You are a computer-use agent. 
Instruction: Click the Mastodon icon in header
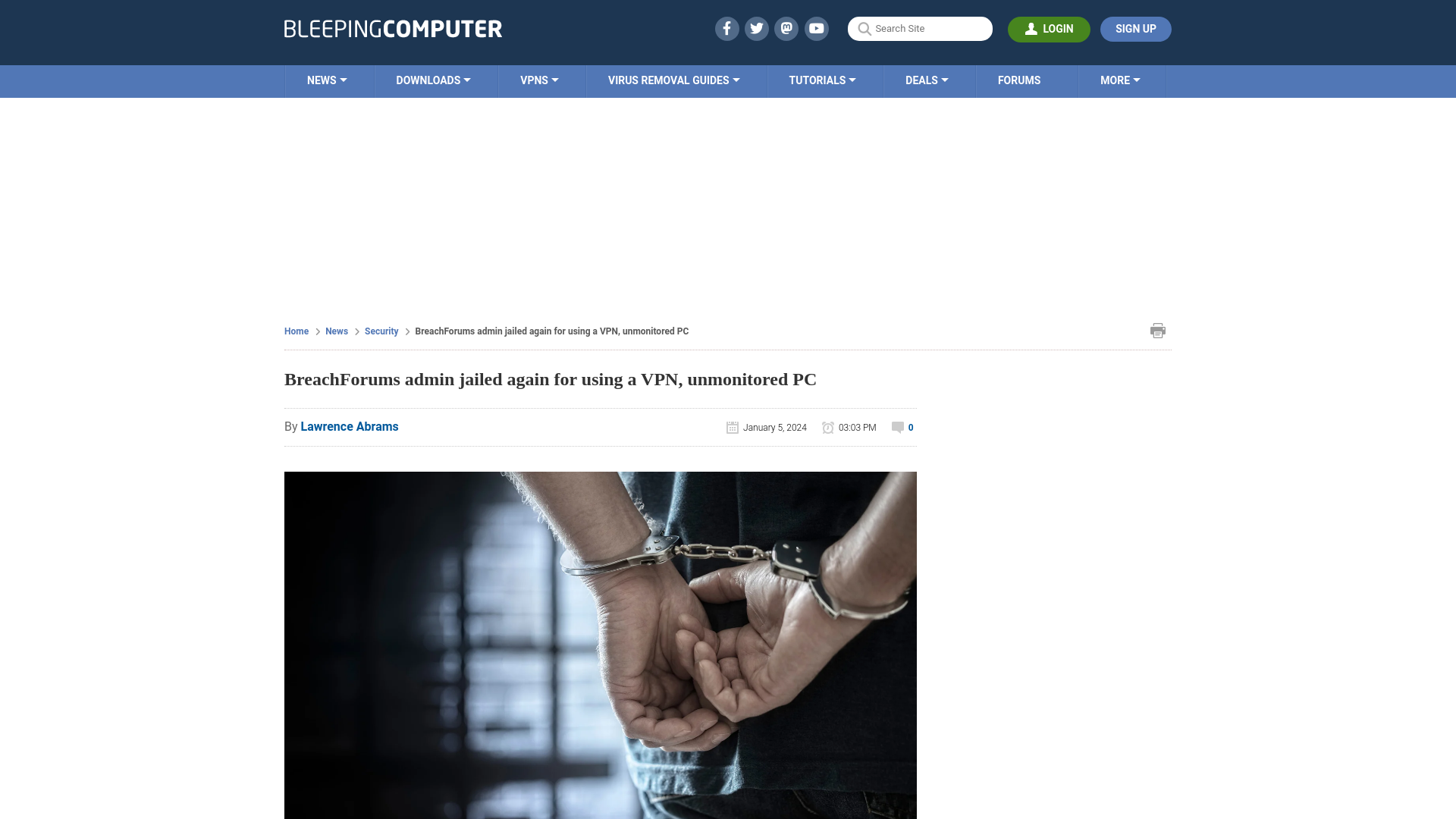787,28
